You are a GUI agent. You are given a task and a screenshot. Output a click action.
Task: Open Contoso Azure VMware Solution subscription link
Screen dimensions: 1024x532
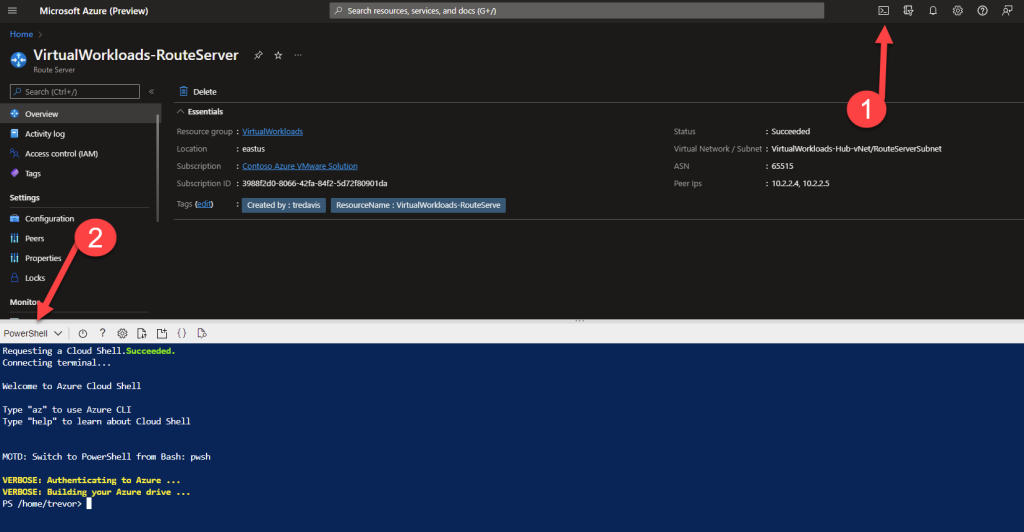(300, 166)
